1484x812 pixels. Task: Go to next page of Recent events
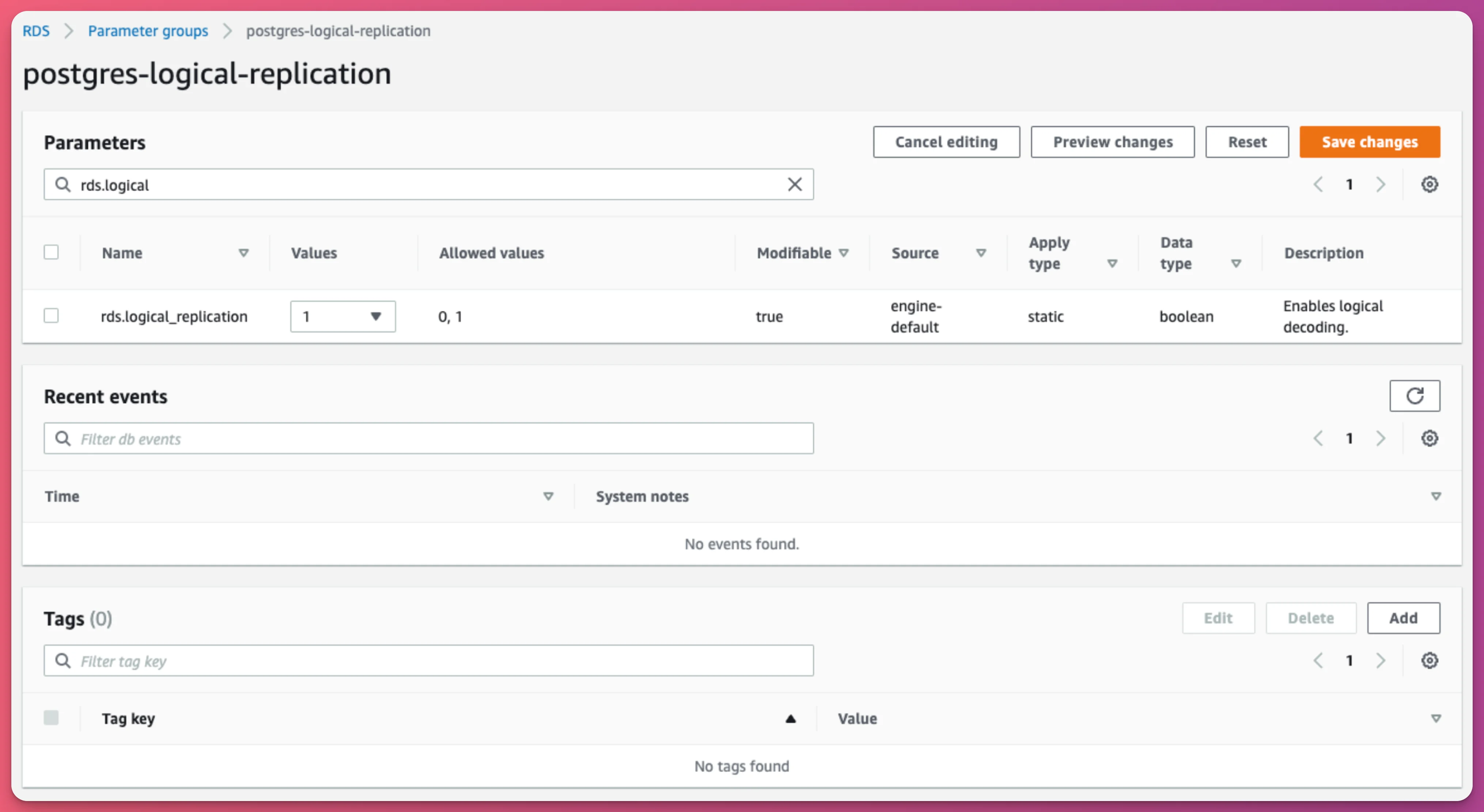pos(1380,438)
